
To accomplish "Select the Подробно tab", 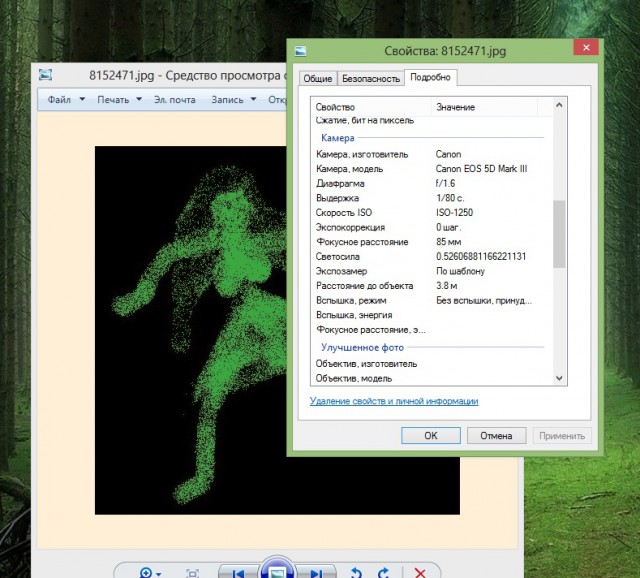I will click(430, 77).
